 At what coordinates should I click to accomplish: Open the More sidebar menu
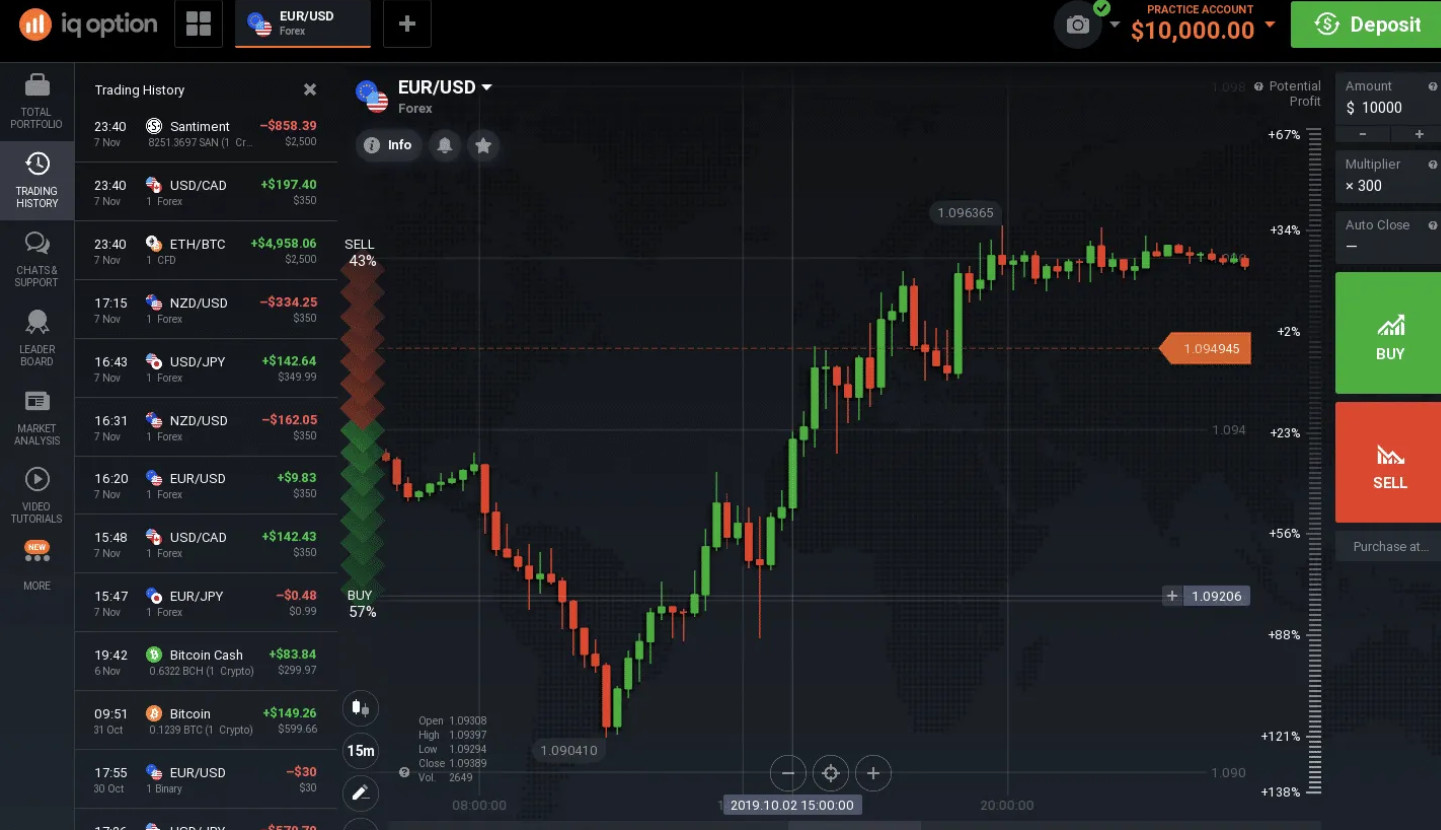click(x=37, y=566)
